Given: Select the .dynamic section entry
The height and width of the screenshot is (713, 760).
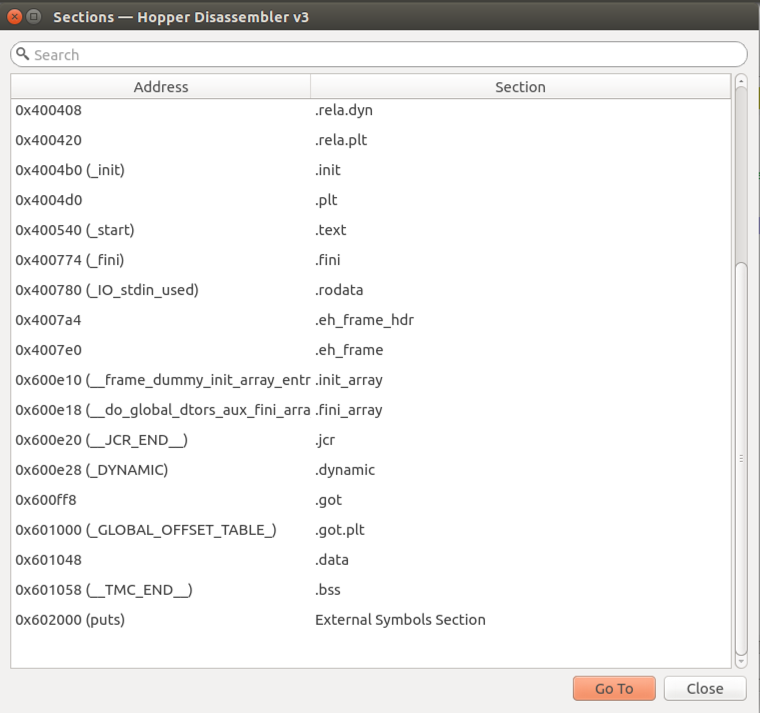Looking at the screenshot, I should tap(345, 470).
